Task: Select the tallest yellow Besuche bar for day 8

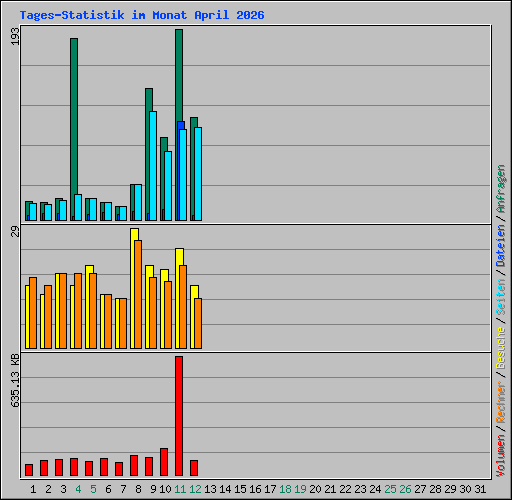Action: 133,289
